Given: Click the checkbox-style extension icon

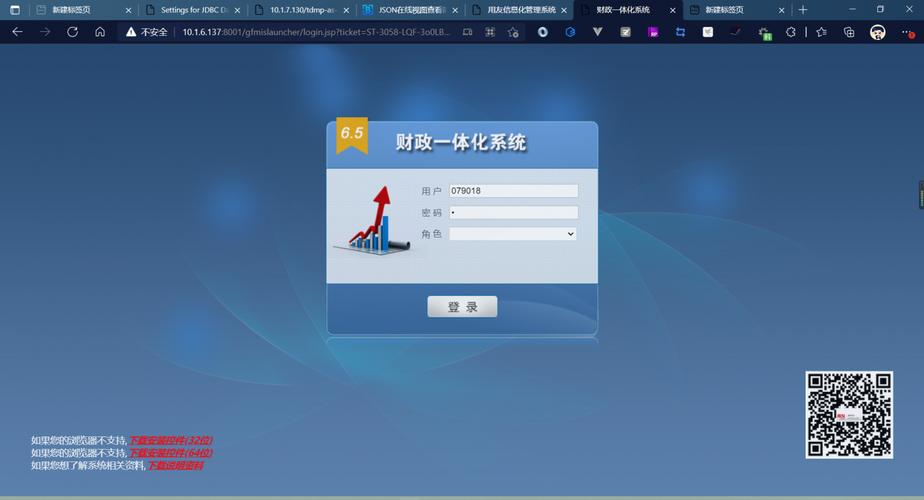Looking at the screenshot, I should tap(625, 32).
